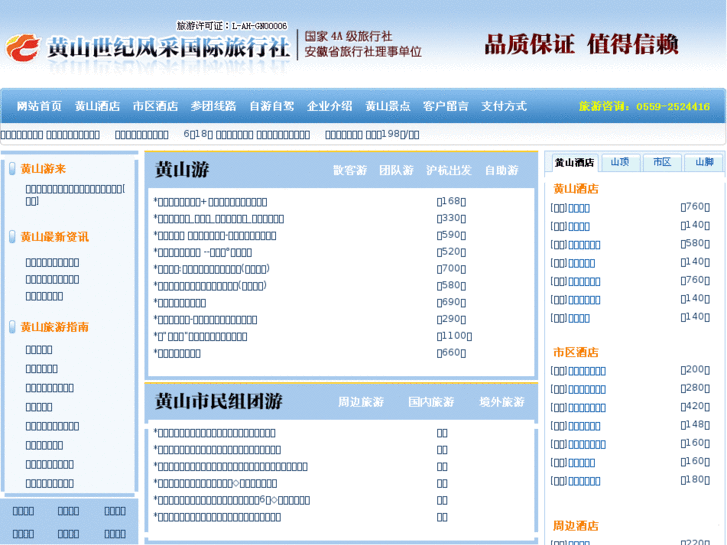Open the tour route priced 520
This screenshot has height=545, width=727.
point(203,252)
